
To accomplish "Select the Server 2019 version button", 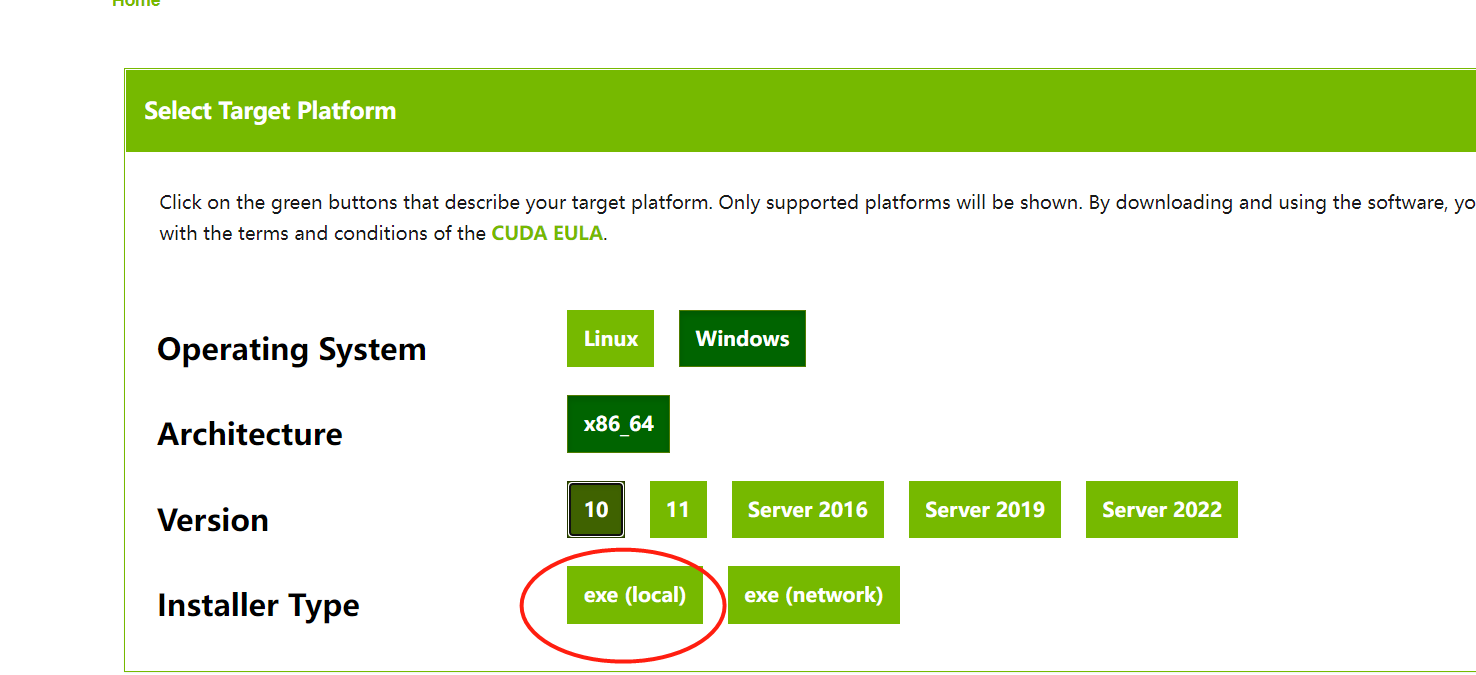I will [x=984, y=510].
